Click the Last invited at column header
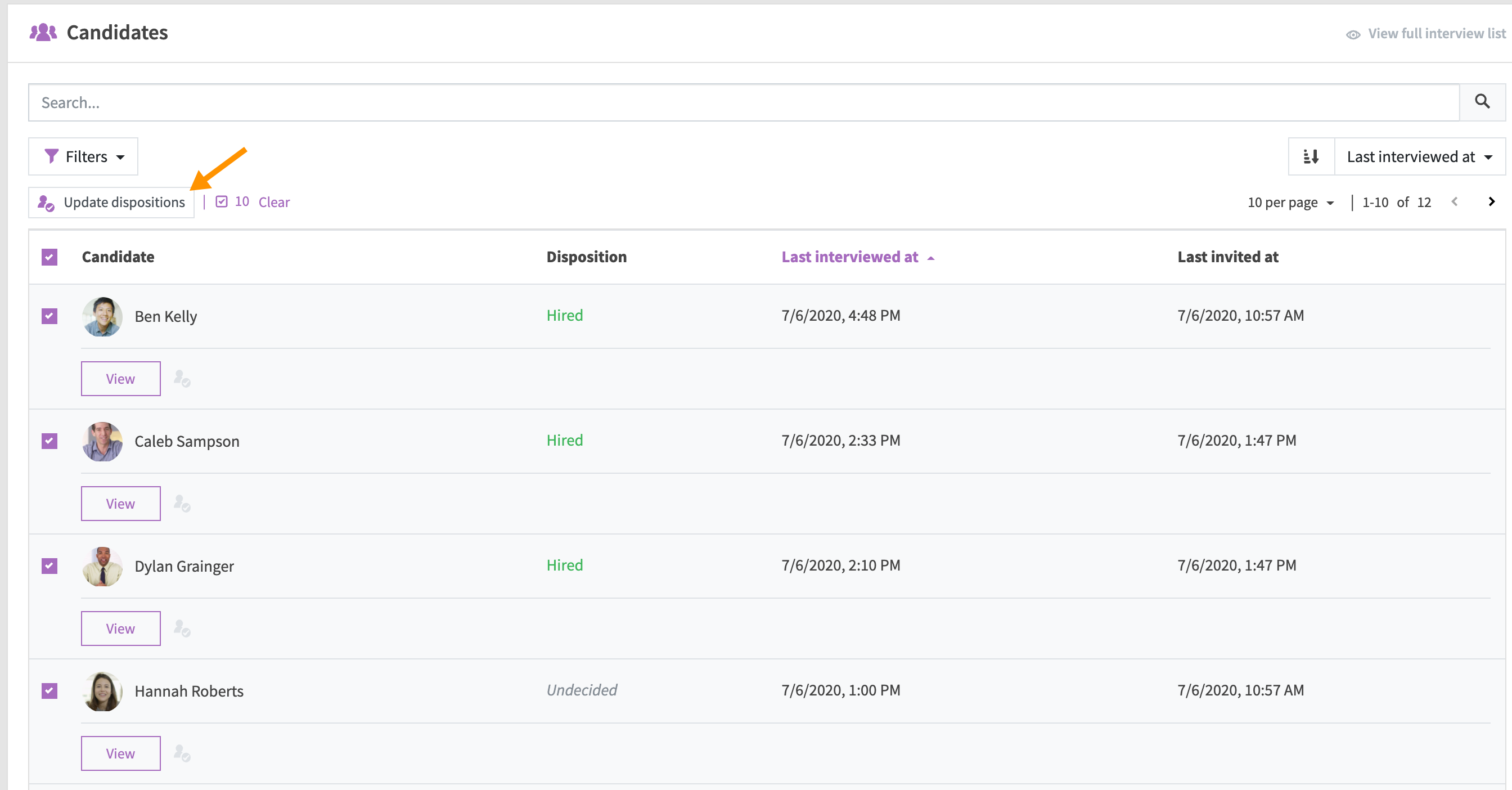This screenshot has height=790, width=1512. click(1228, 257)
